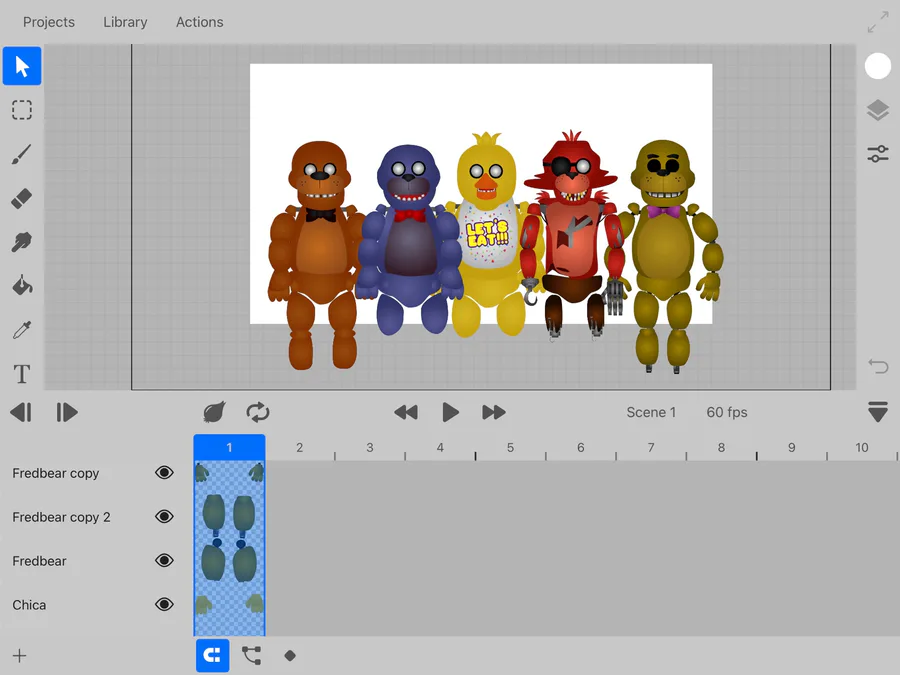Hide the Fredbear copy layer

pos(164,472)
